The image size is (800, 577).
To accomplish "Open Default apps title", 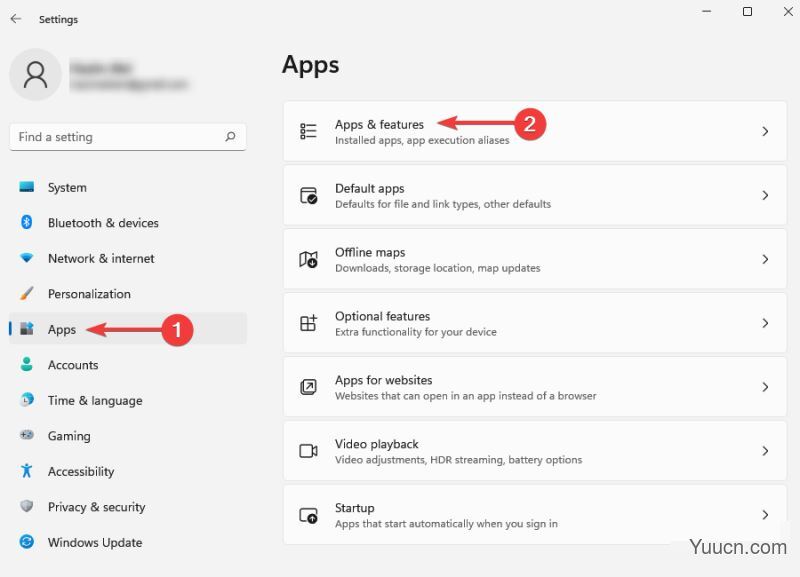I will [369, 188].
